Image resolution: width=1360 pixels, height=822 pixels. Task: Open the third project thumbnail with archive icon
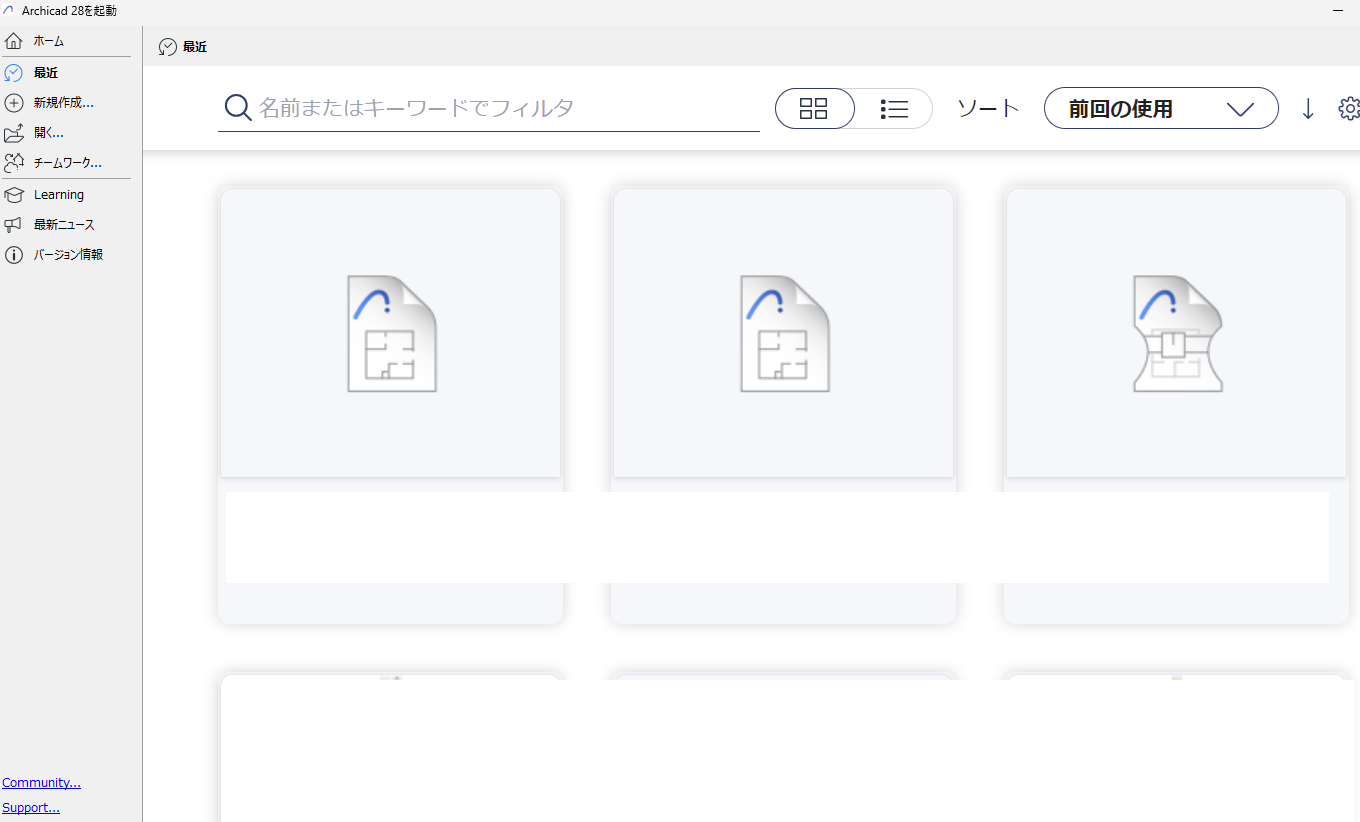click(1176, 333)
